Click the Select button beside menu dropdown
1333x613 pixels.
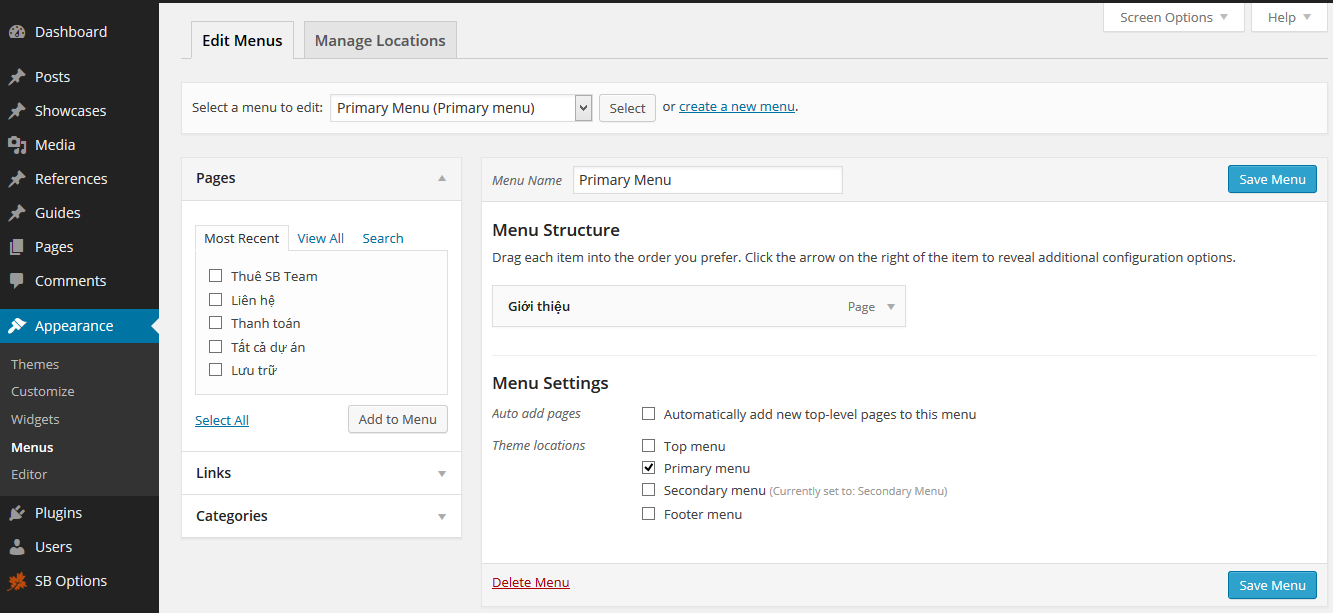[627, 108]
